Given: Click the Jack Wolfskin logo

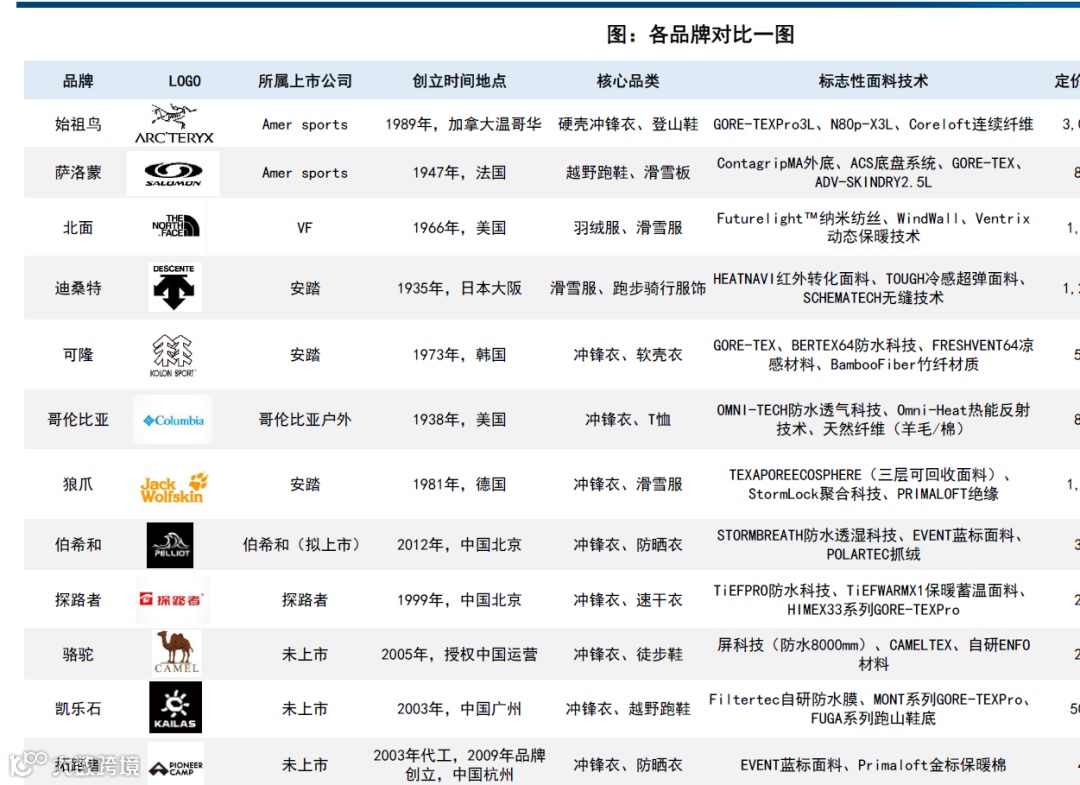Looking at the screenshot, I should pos(174,487).
